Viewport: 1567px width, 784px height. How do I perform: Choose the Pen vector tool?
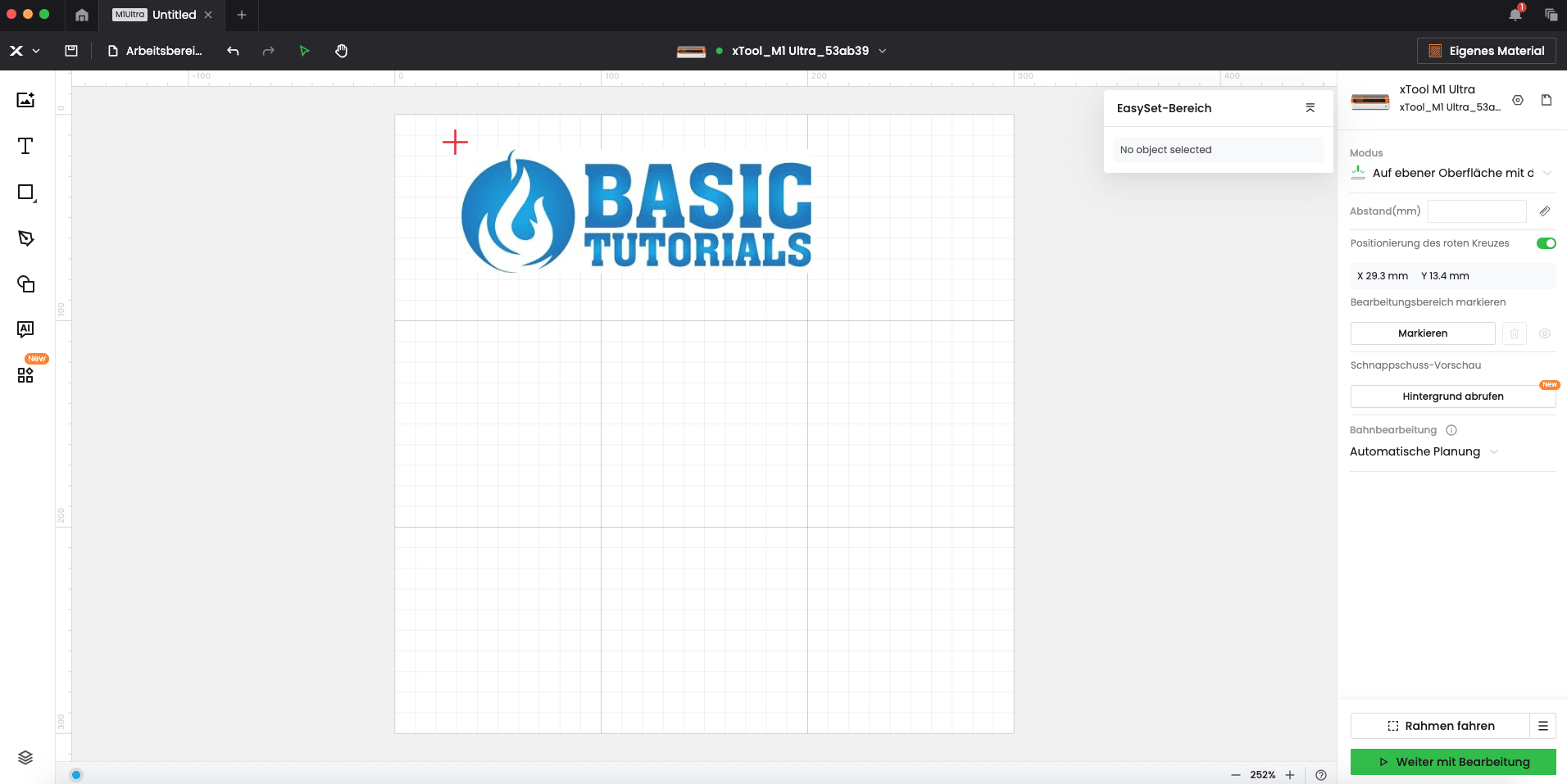25,238
